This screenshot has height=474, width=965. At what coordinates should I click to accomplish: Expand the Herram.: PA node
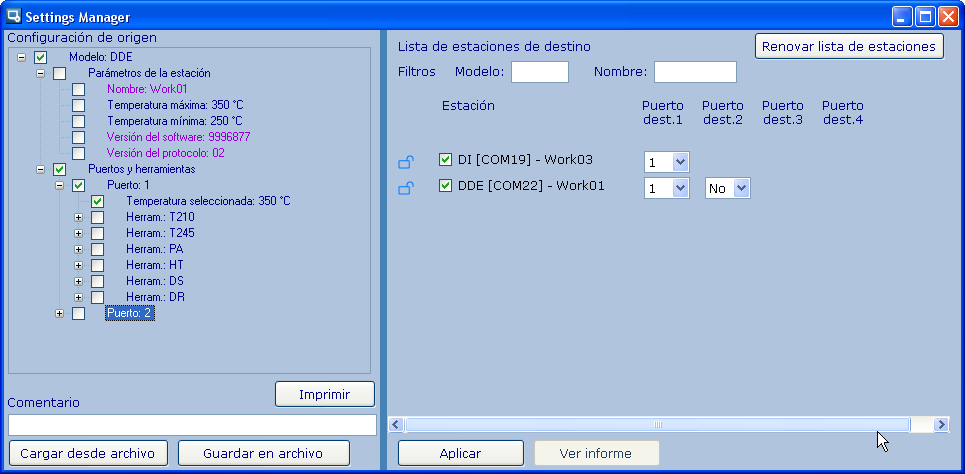tap(79, 249)
